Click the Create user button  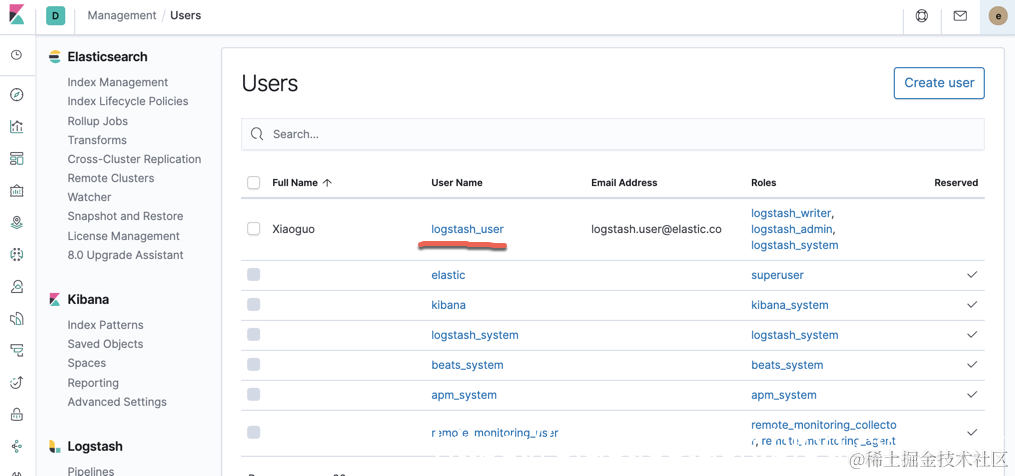click(939, 83)
